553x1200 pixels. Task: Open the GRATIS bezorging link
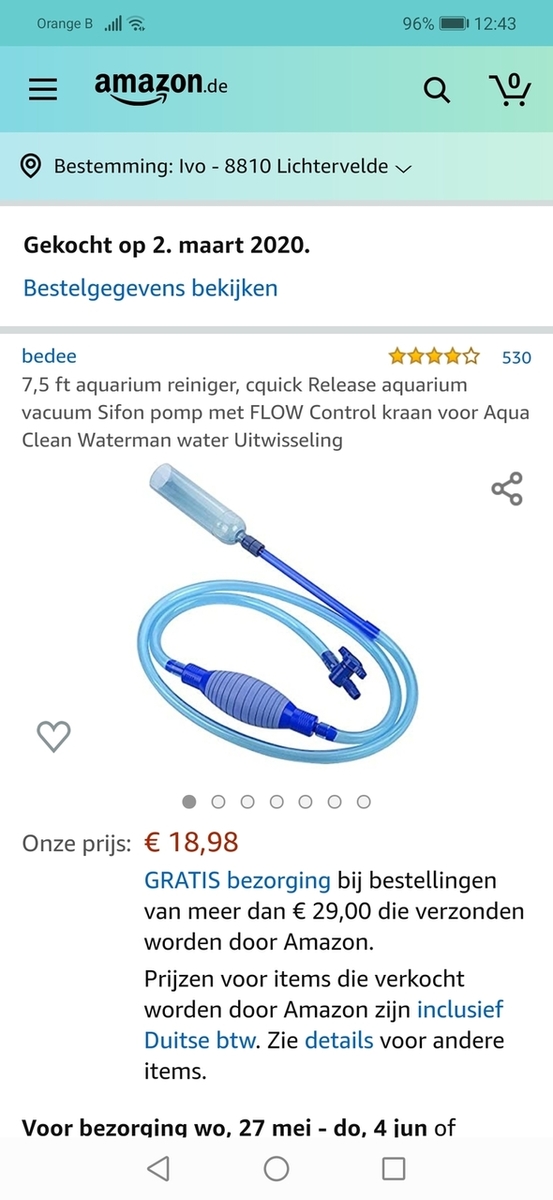point(237,881)
